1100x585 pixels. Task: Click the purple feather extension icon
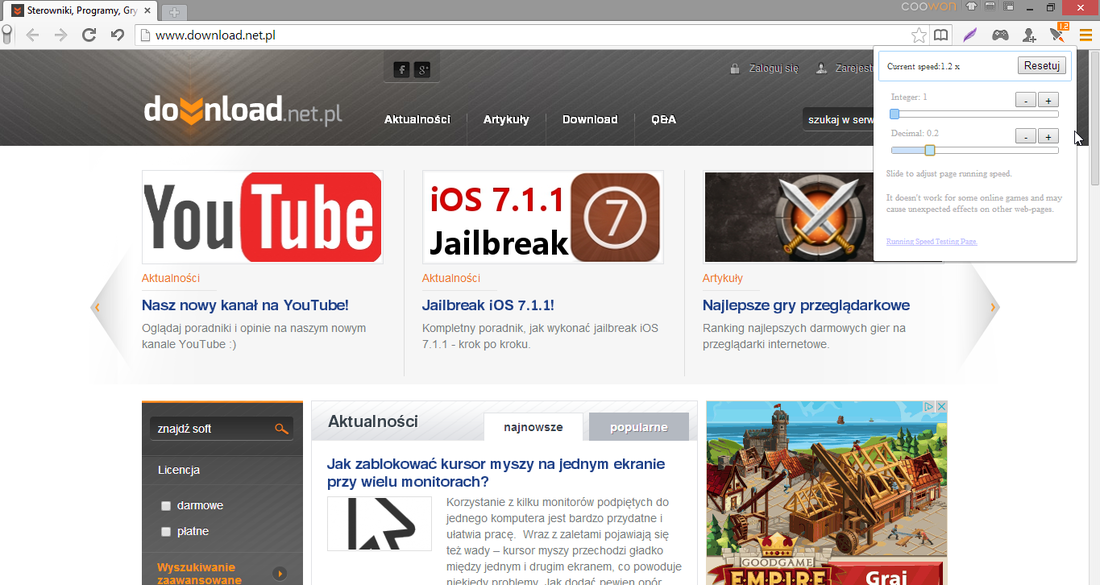(x=970, y=35)
